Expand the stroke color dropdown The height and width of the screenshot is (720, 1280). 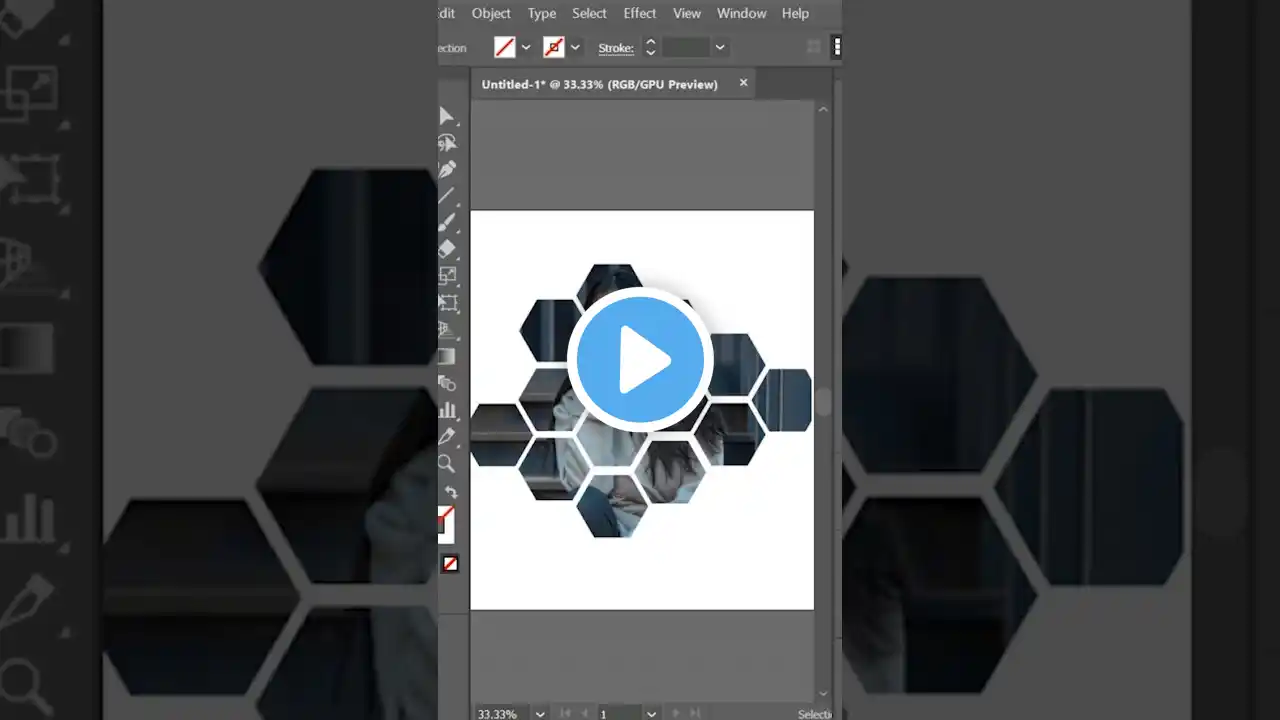[575, 48]
